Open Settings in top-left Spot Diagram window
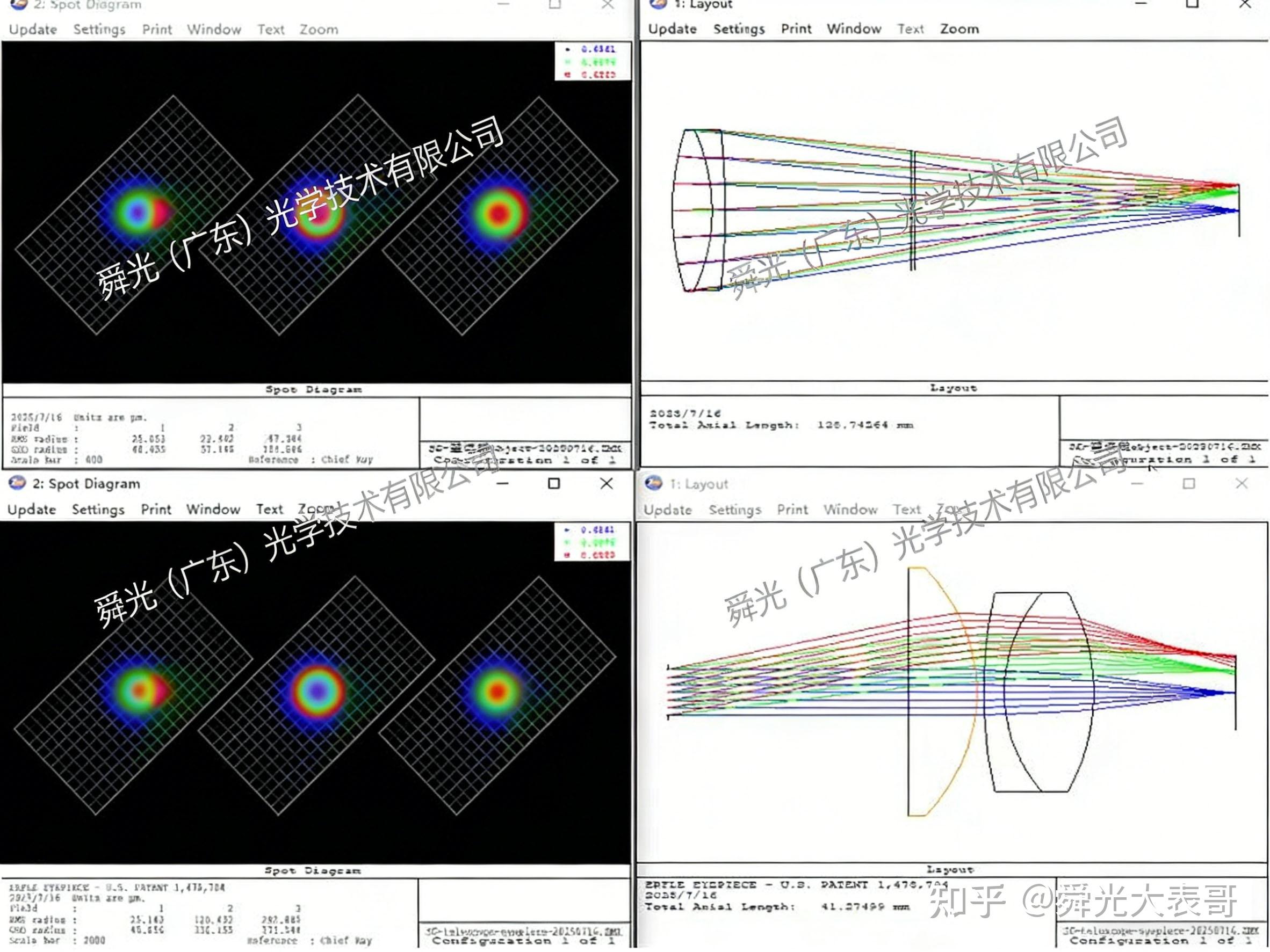 99,30
